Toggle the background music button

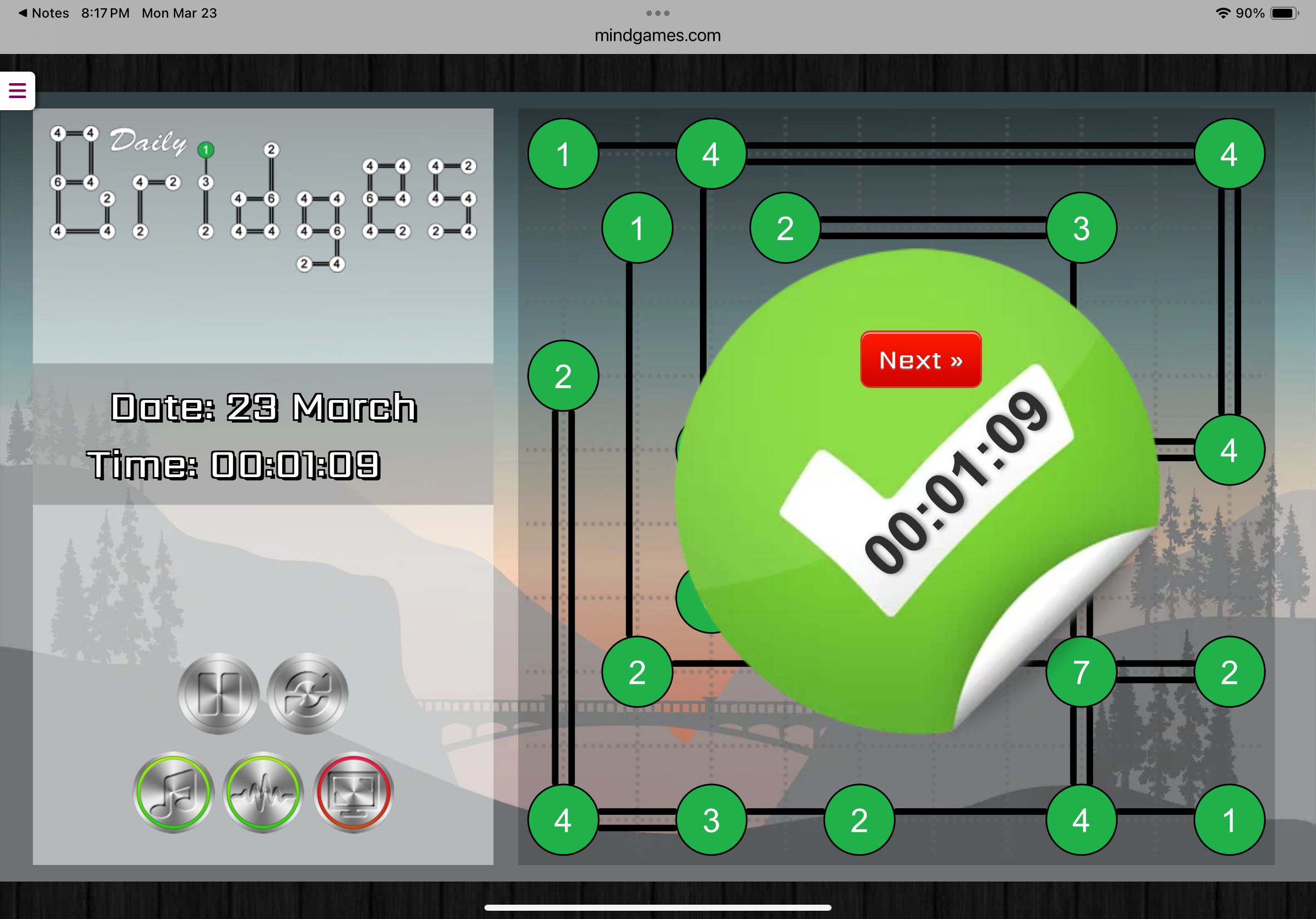click(x=174, y=792)
